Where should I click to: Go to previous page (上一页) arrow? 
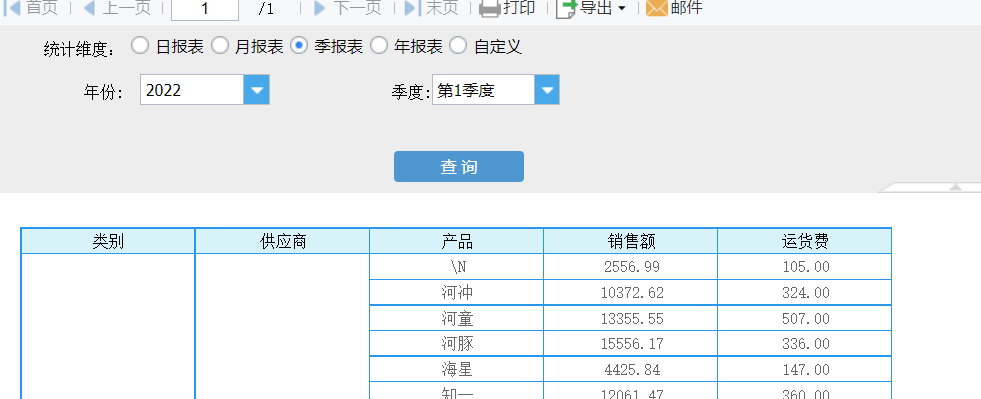89,8
